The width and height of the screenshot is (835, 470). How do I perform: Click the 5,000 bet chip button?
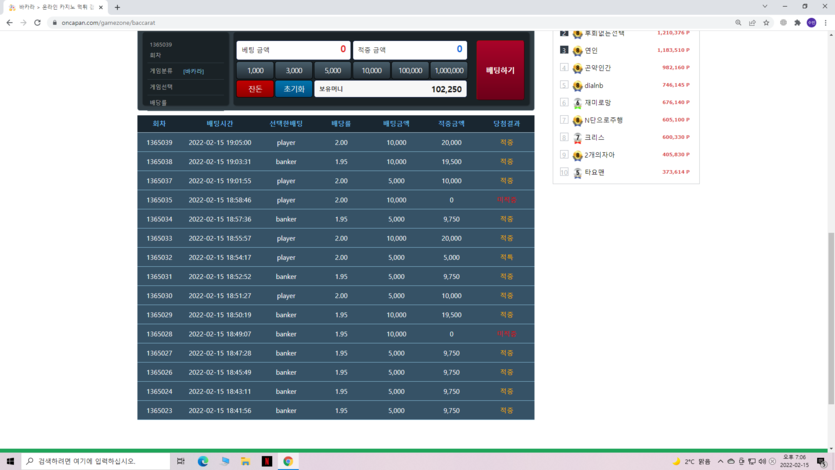pyautogui.click(x=333, y=70)
